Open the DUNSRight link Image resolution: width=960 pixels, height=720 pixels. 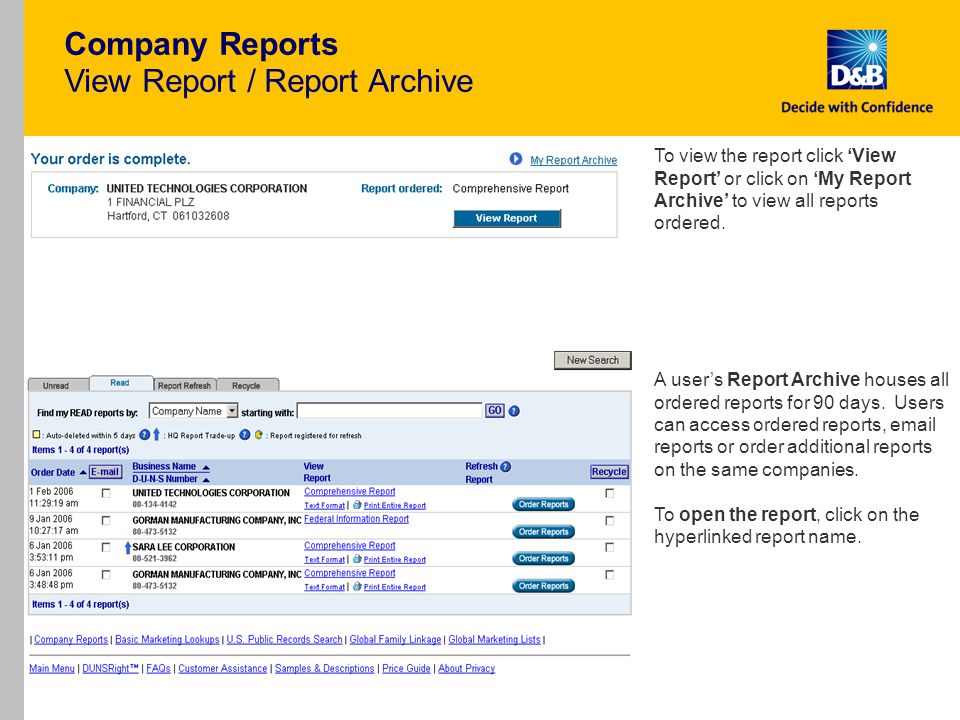[x=111, y=669]
